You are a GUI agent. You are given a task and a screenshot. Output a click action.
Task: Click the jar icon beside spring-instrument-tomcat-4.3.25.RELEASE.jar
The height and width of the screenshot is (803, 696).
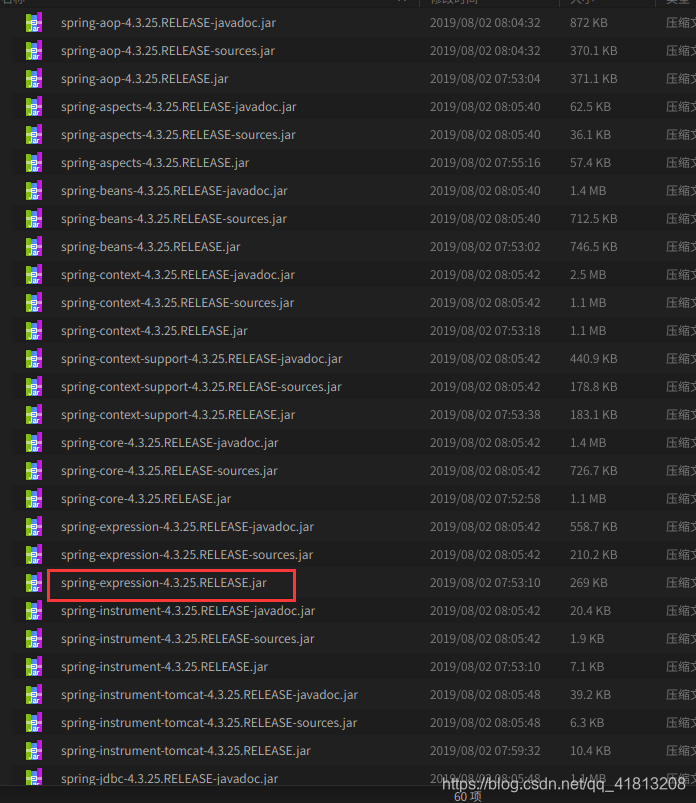34,751
